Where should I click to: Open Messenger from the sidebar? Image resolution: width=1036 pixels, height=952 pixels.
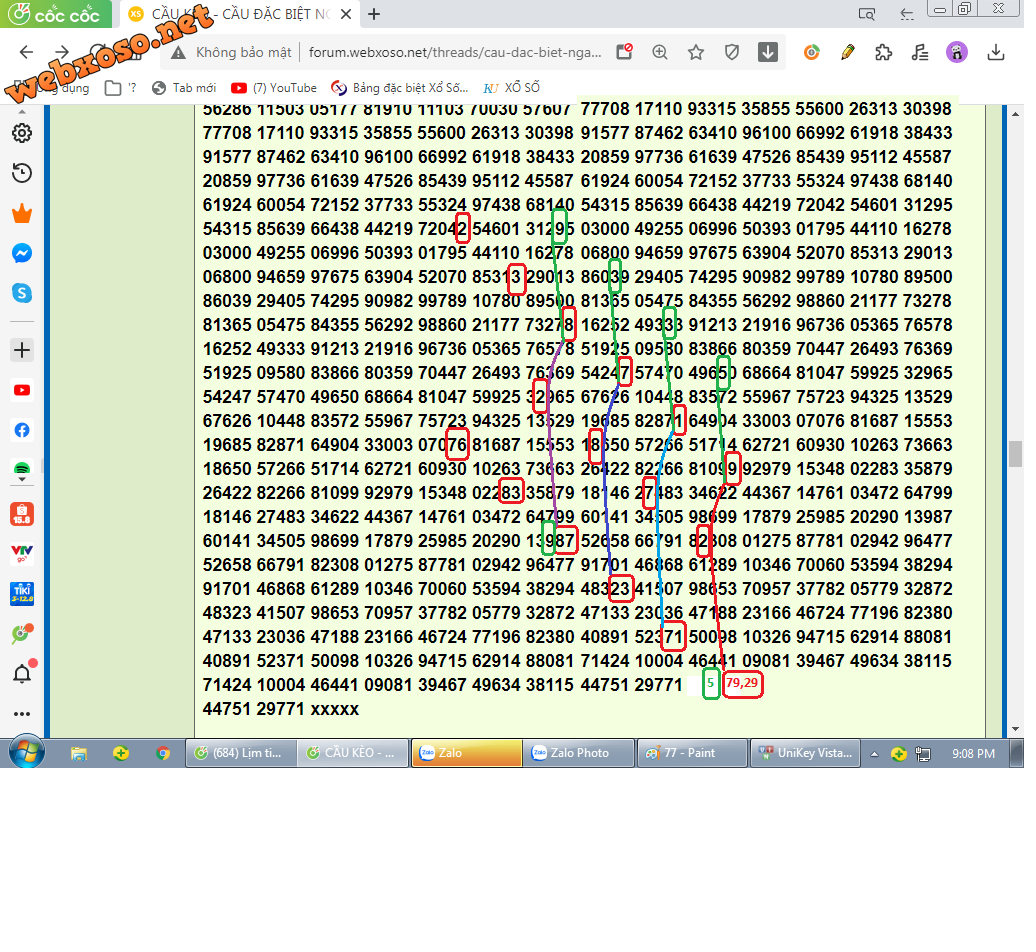[21, 254]
